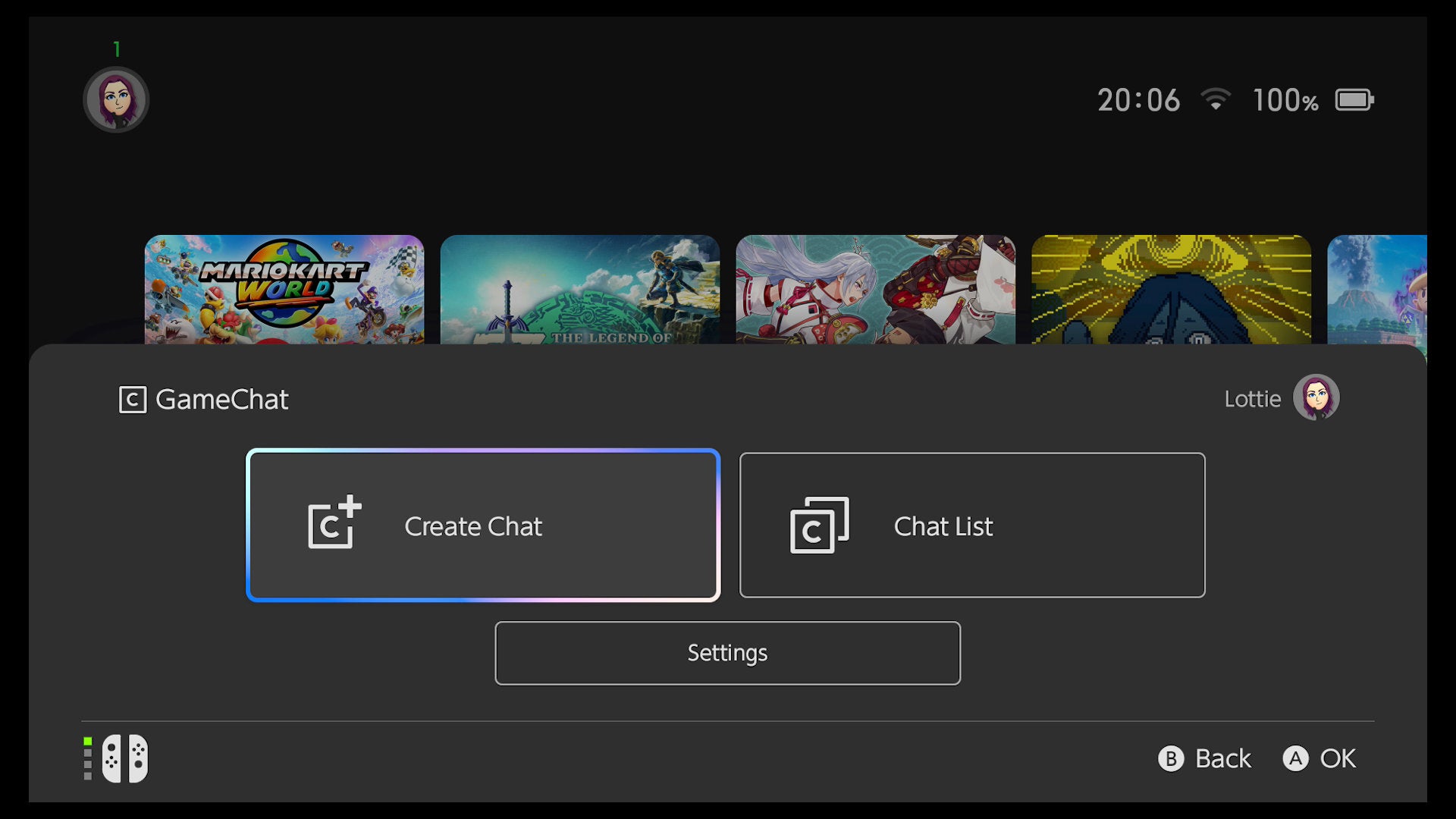Screen dimensions: 1456x819
Task: Click the A OK circle icon
Action: tap(1298, 758)
